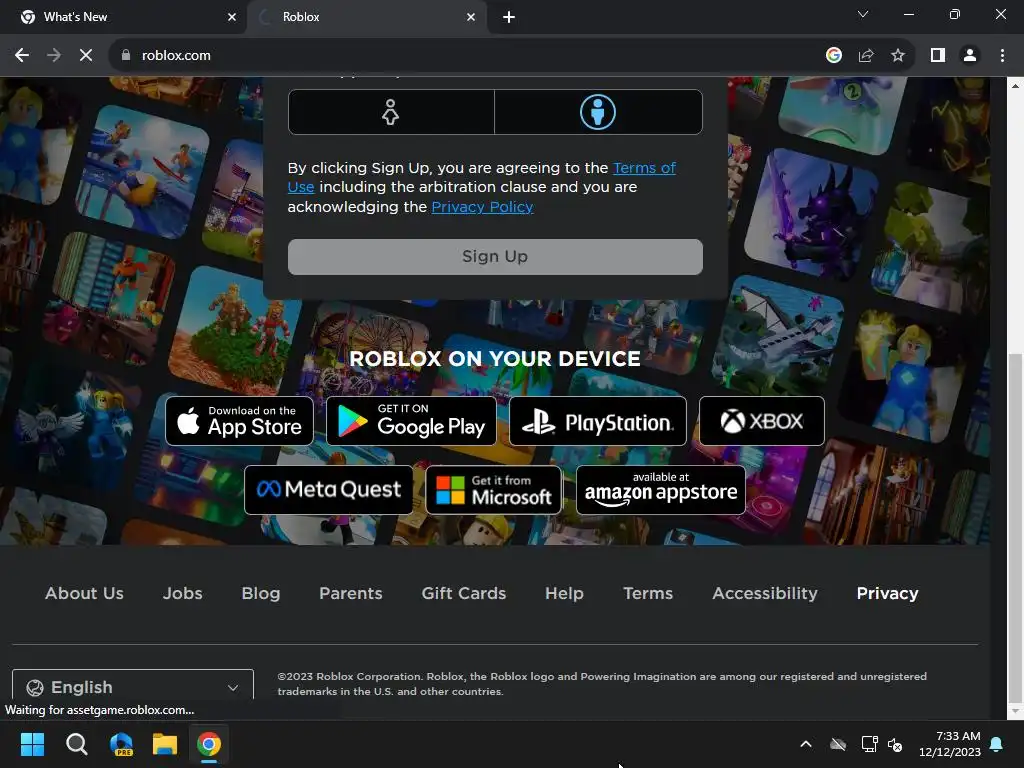Open the taskbar clock and date
1024x768 pixels.
(x=950, y=744)
